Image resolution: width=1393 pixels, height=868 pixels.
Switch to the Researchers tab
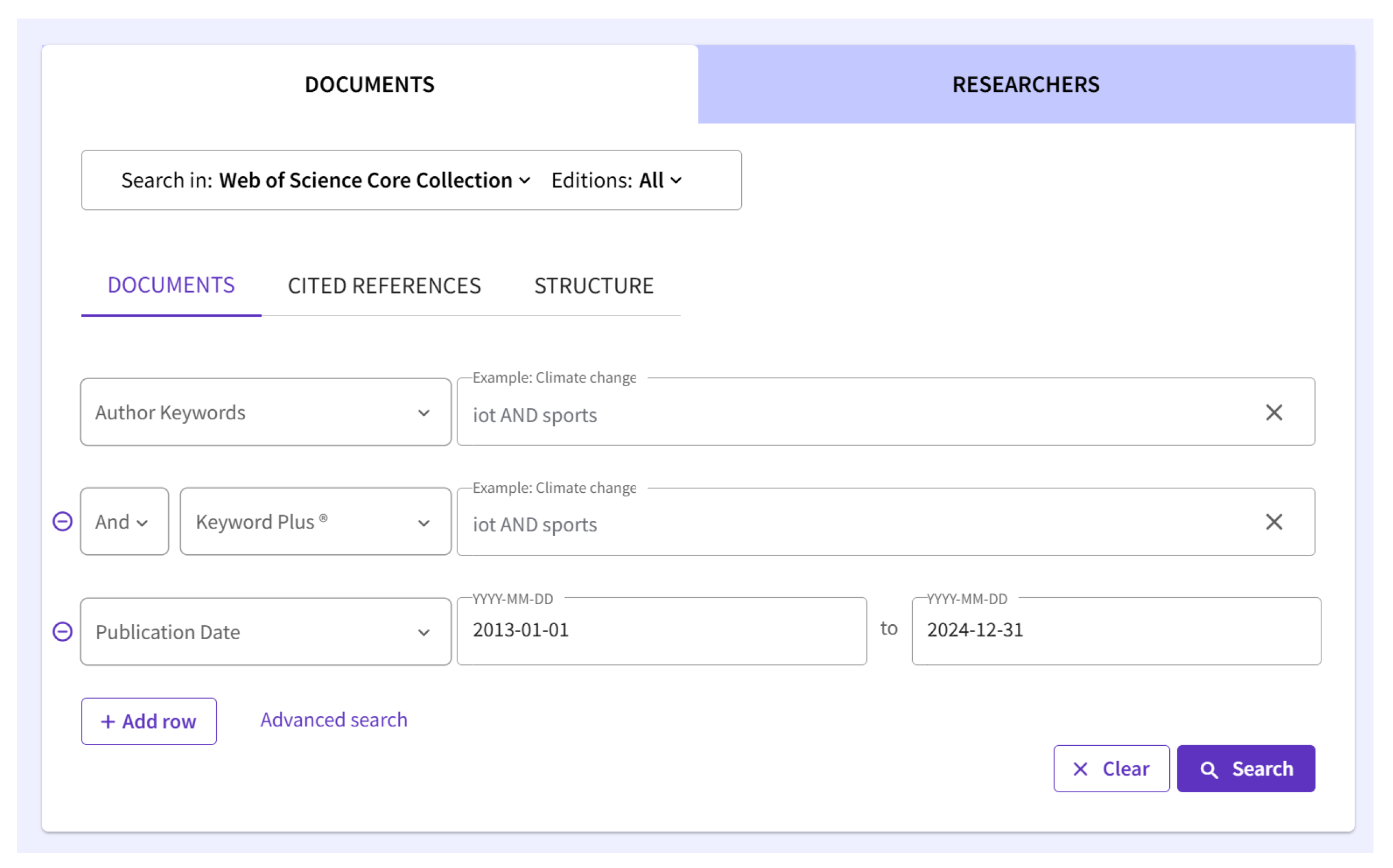click(x=1025, y=84)
